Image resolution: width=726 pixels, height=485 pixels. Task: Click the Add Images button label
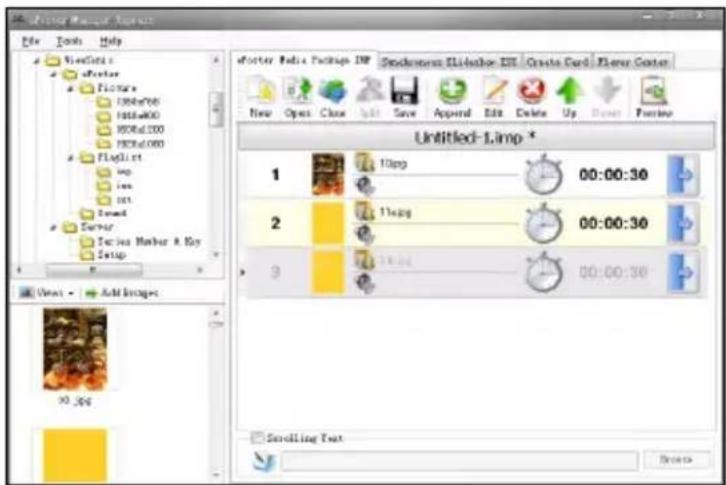pos(129,293)
